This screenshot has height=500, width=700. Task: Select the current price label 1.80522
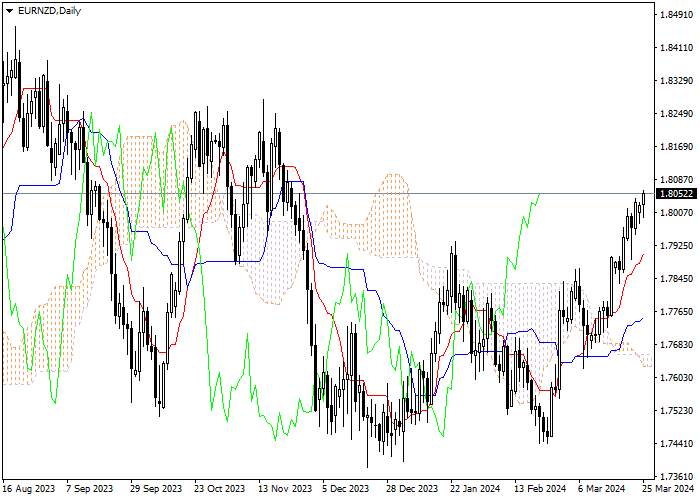[x=677, y=193]
